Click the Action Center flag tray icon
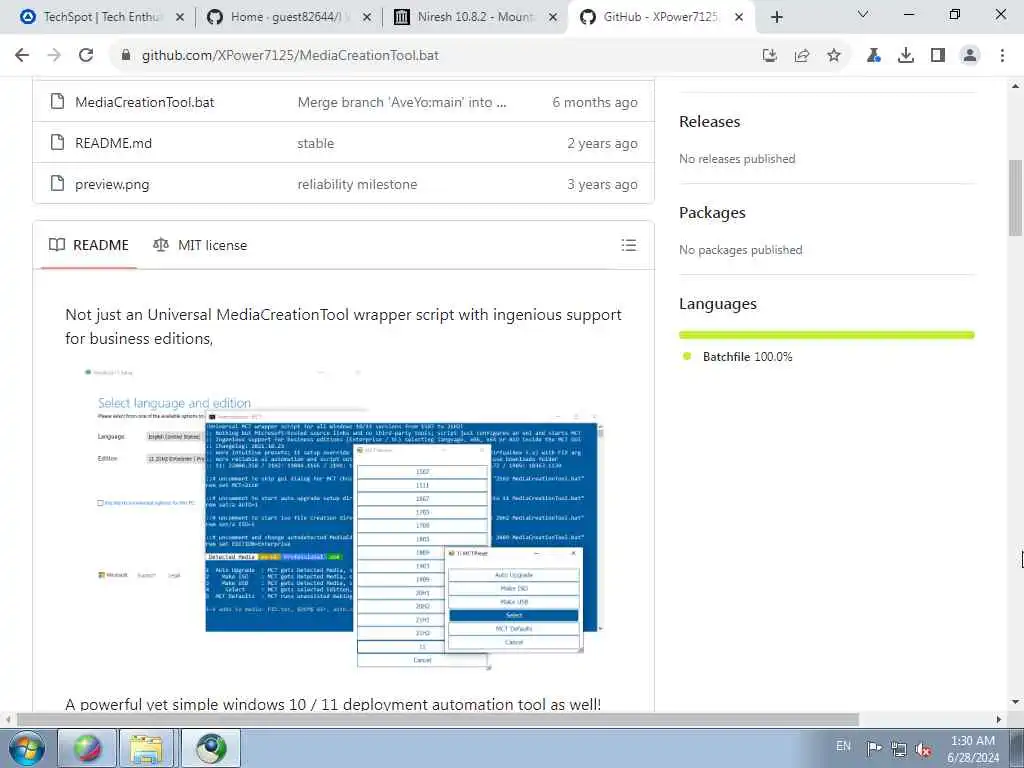The height and width of the screenshot is (768, 1024). pos(874,748)
